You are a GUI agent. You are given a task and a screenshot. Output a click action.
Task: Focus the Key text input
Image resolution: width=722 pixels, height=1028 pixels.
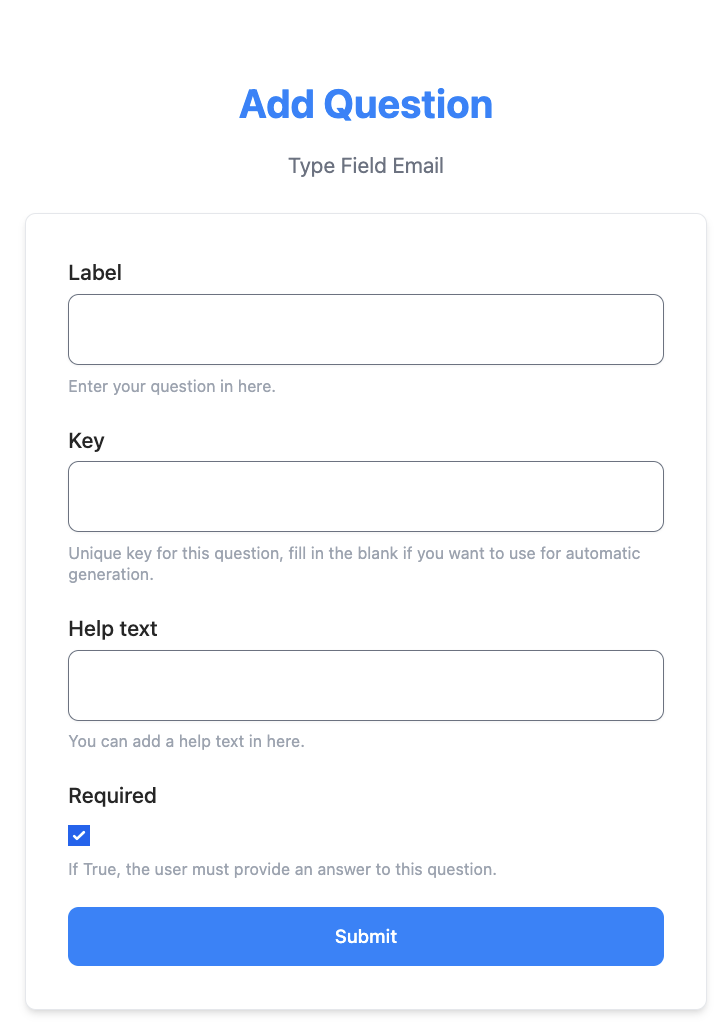[x=366, y=496]
